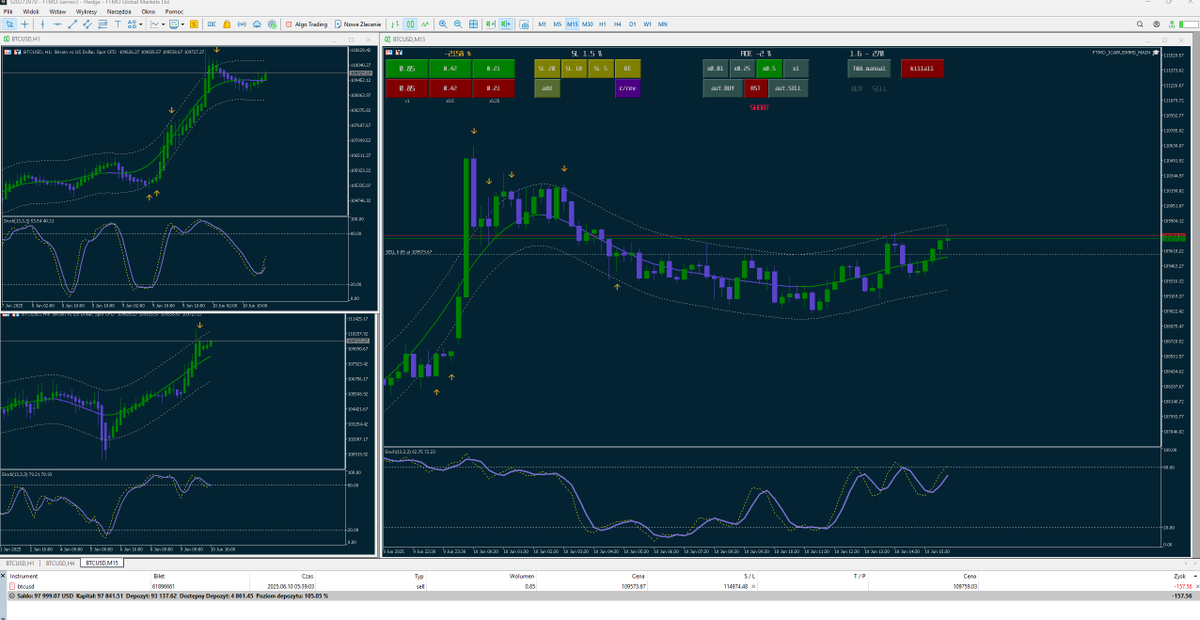Image resolution: width=1200 pixels, height=620 pixels.
Task: Click the signals radio-wave icon
Action: (x=242, y=23)
